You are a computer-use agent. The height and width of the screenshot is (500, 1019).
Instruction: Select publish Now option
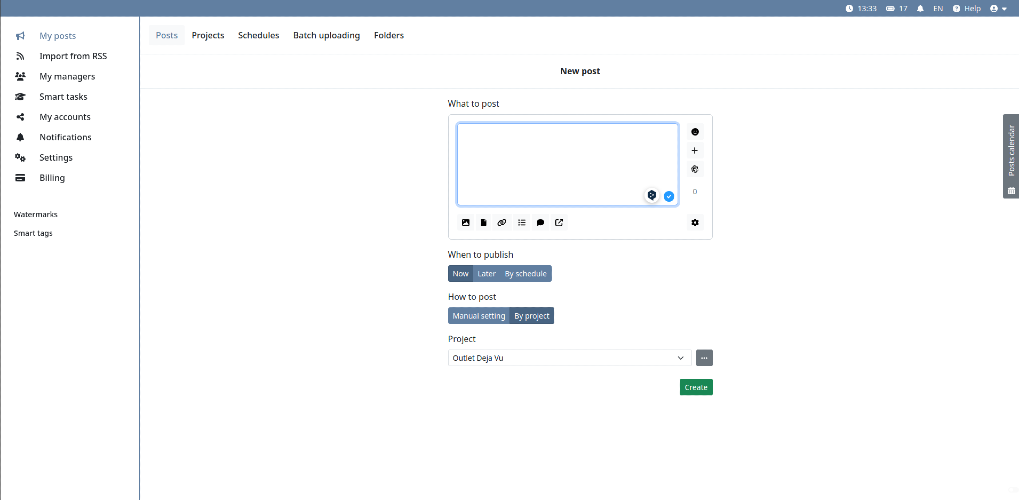(x=461, y=274)
